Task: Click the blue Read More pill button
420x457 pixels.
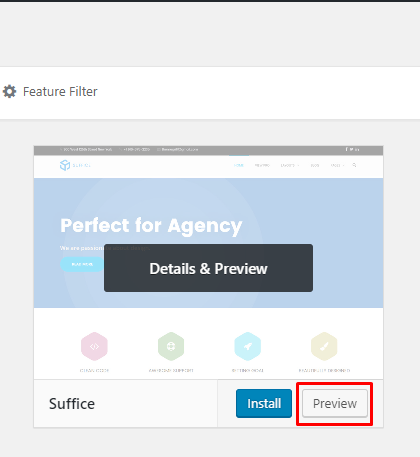Action: pyautogui.click(x=82, y=264)
